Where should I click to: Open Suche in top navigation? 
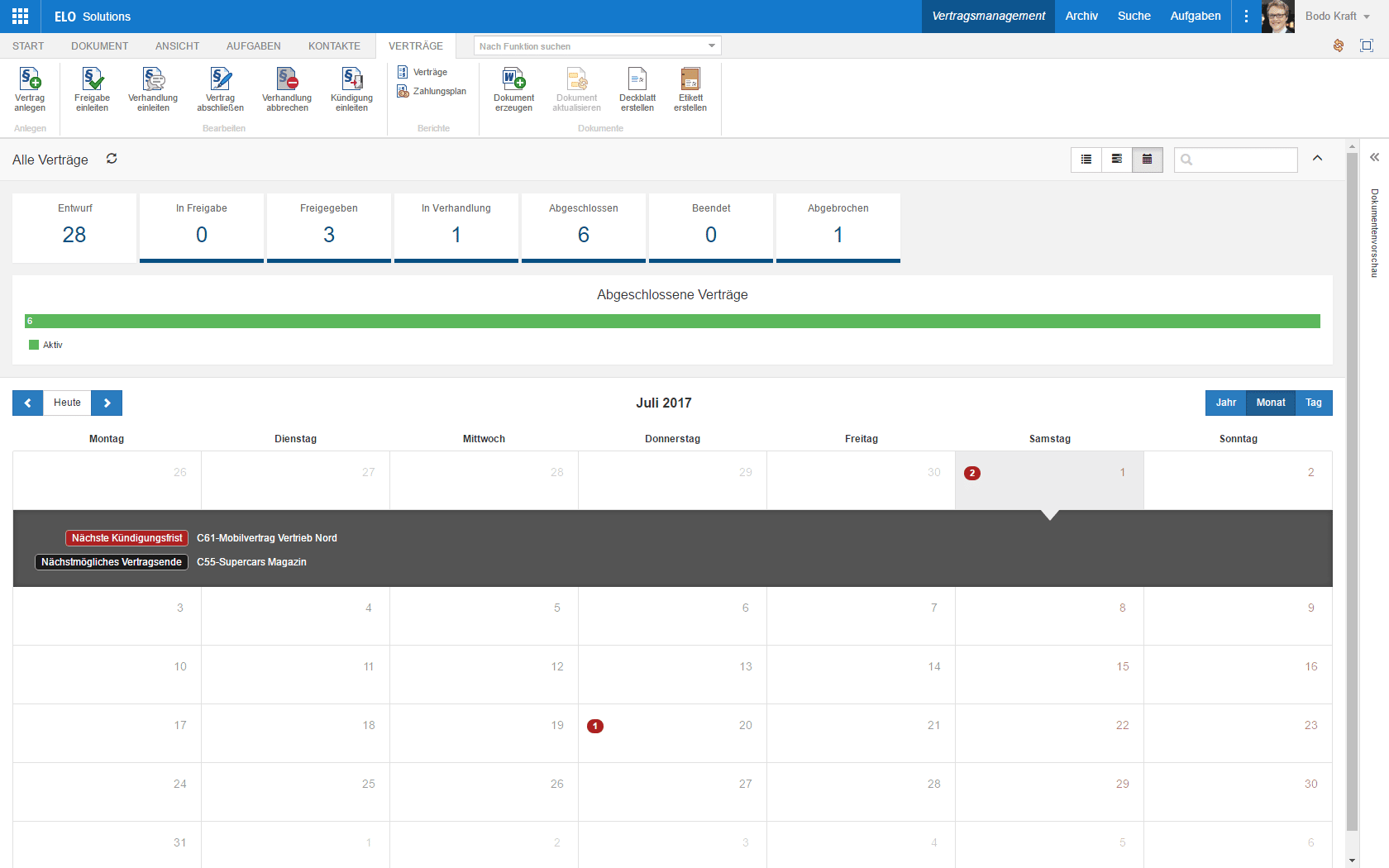(1134, 17)
